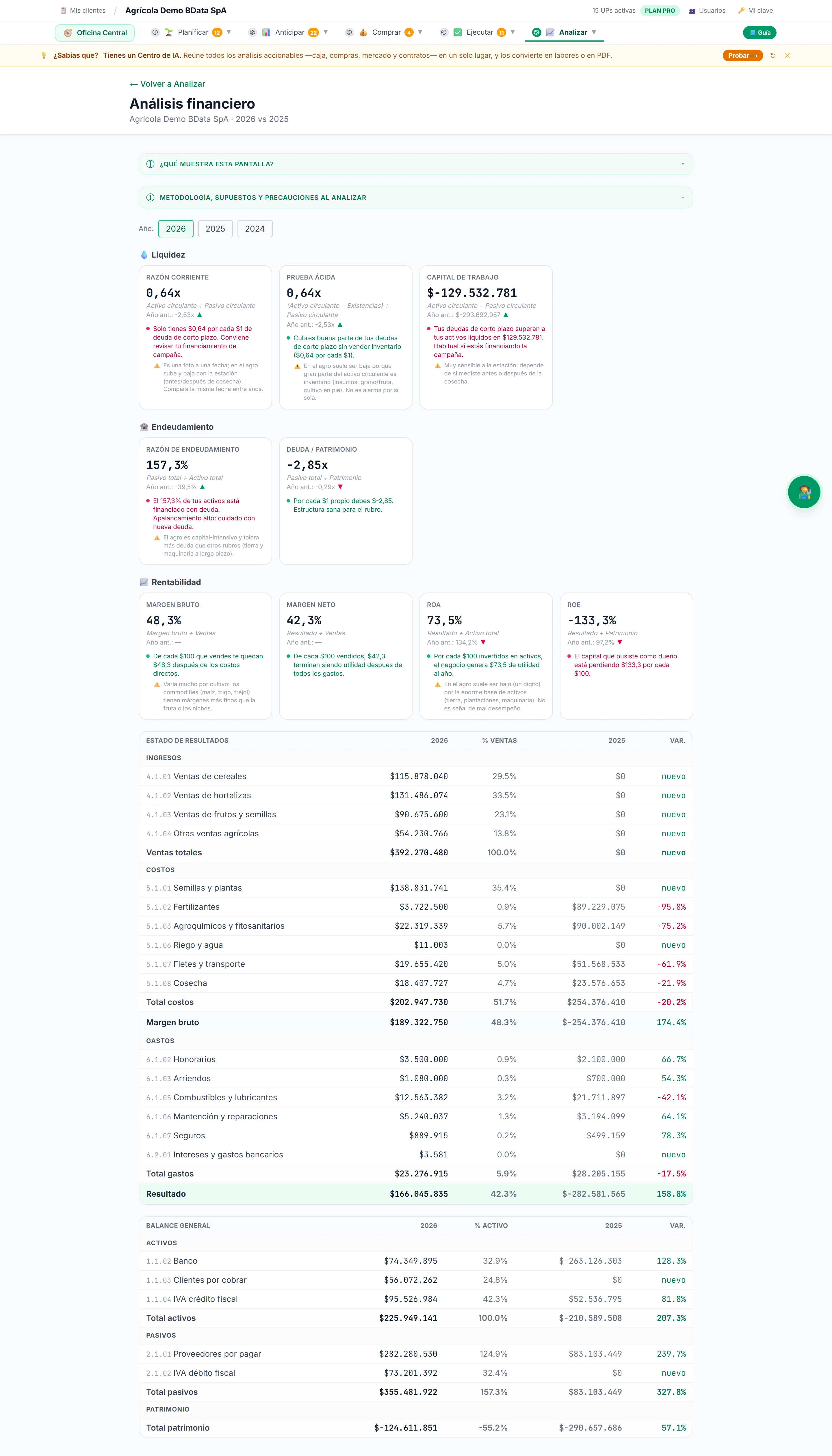Click warning icon in Margen bruto card

click(x=157, y=684)
